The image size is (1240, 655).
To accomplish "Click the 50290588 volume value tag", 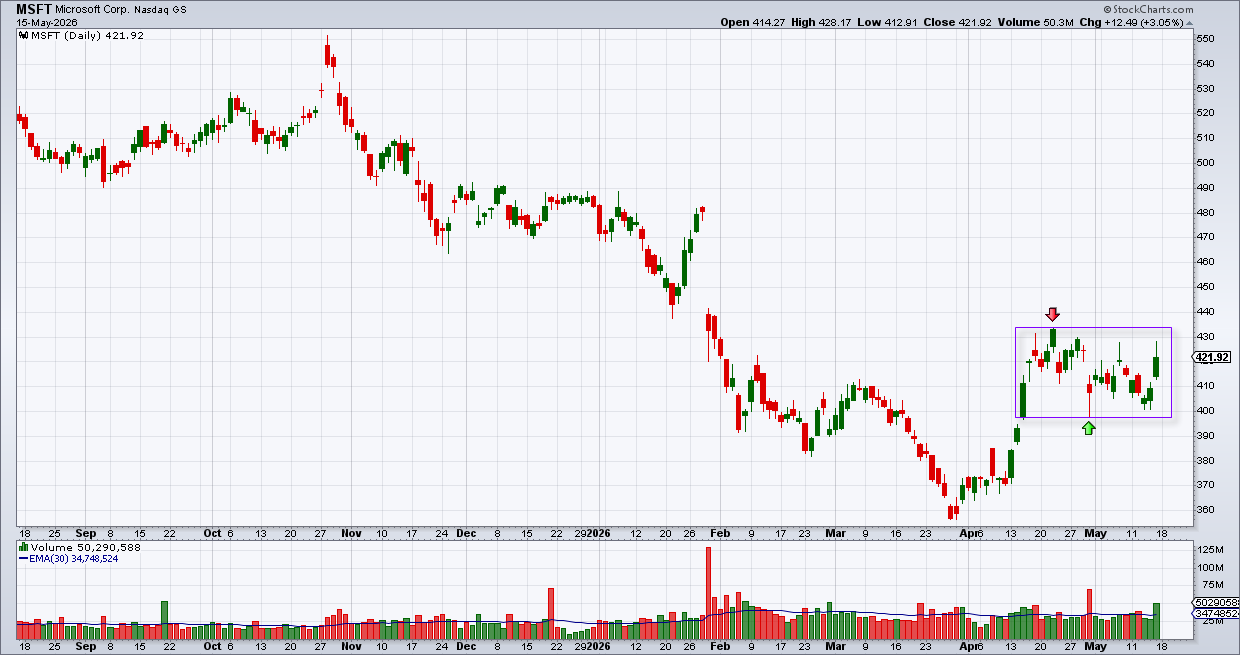I will (x=1217, y=603).
